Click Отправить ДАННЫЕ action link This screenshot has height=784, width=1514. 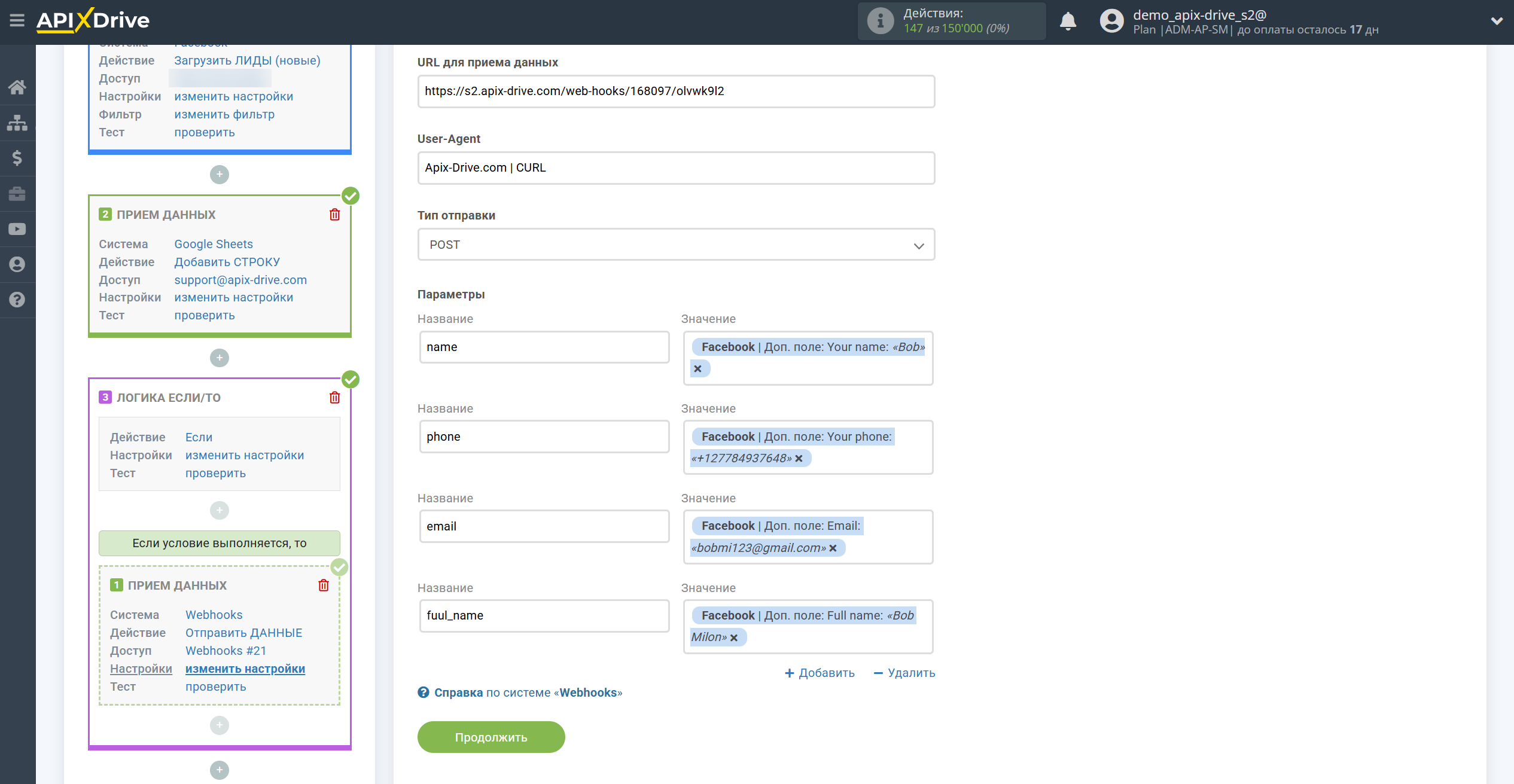pos(243,633)
